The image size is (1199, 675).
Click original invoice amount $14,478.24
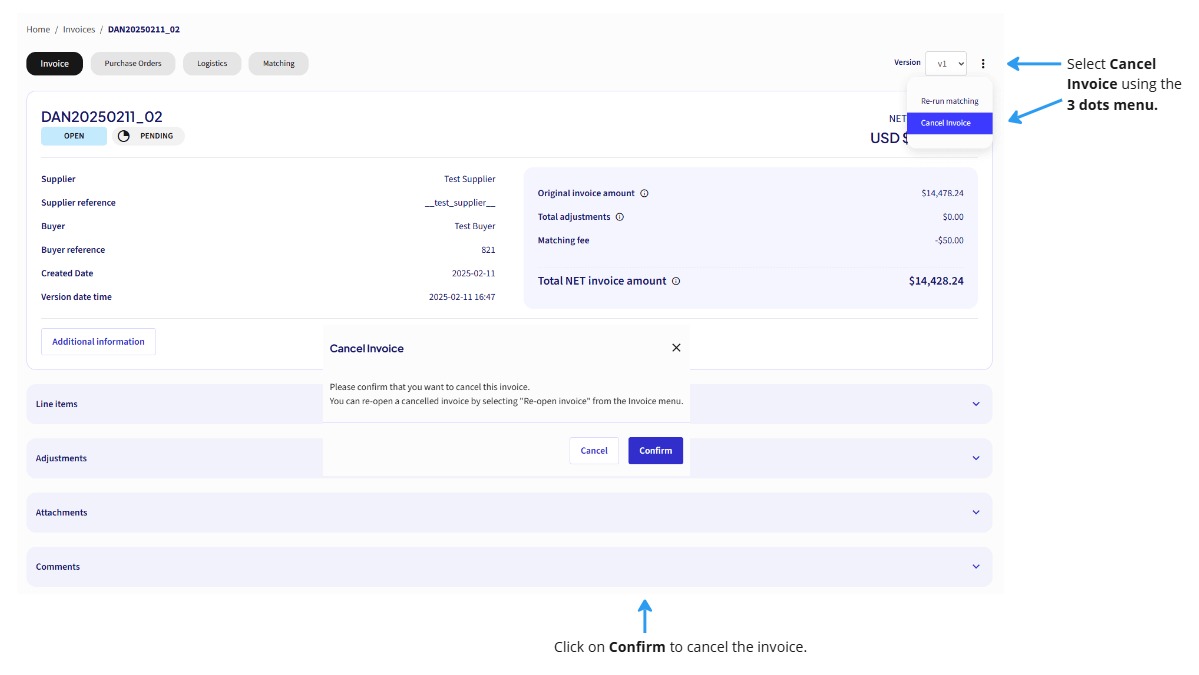(x=942, y=193)
